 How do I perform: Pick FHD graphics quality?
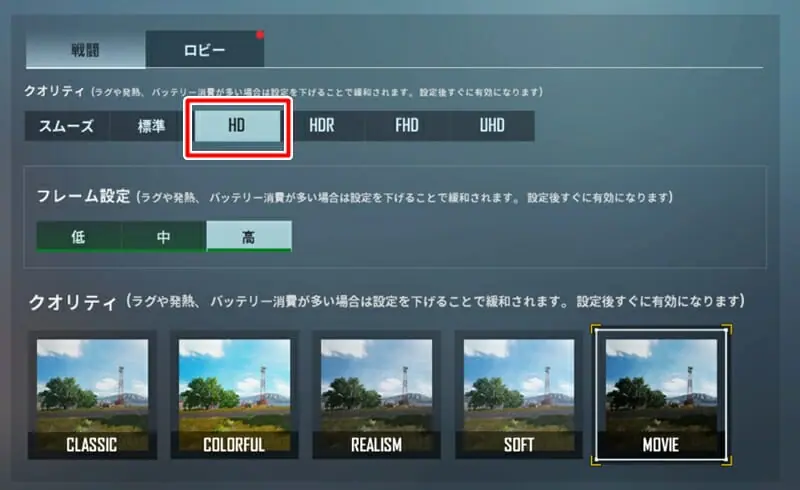[407, 126]
